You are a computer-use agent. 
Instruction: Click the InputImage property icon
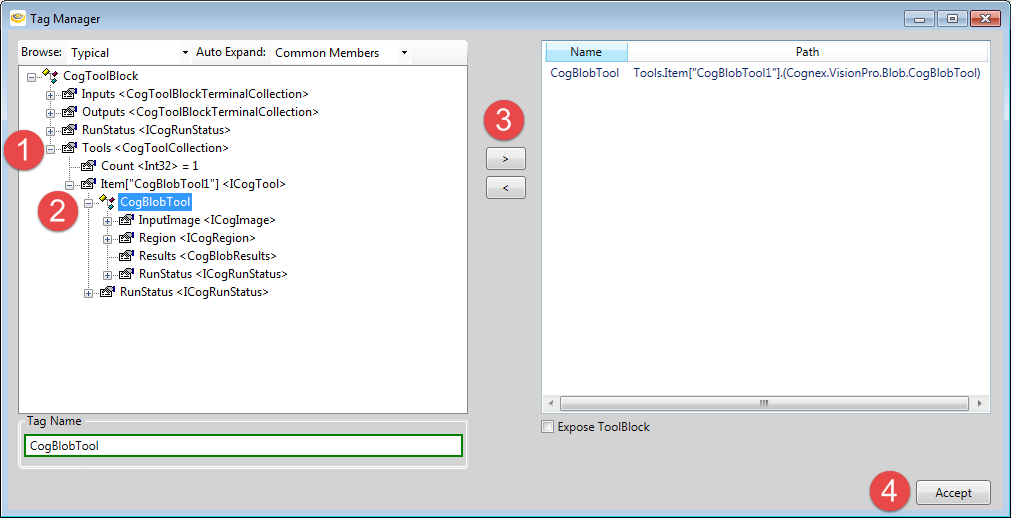tap(126, 220)
